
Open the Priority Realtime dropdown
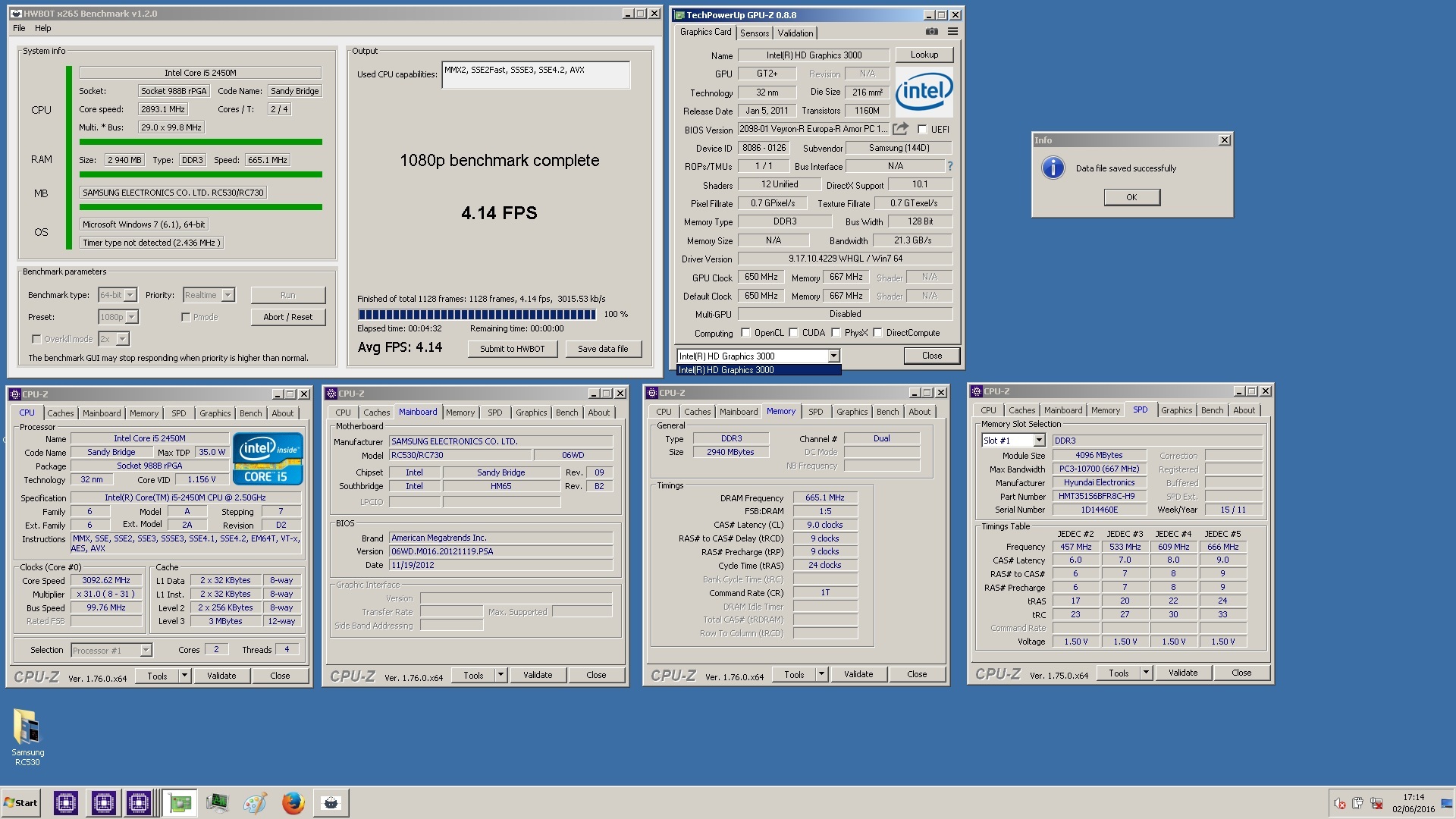point(227,295)
